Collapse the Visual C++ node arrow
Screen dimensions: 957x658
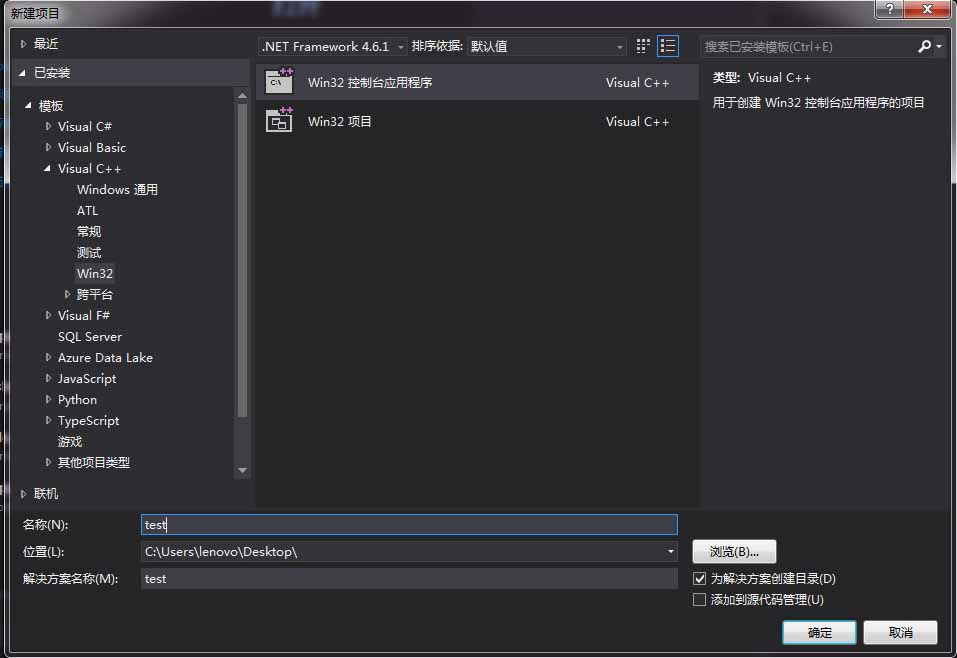(48, 168)
